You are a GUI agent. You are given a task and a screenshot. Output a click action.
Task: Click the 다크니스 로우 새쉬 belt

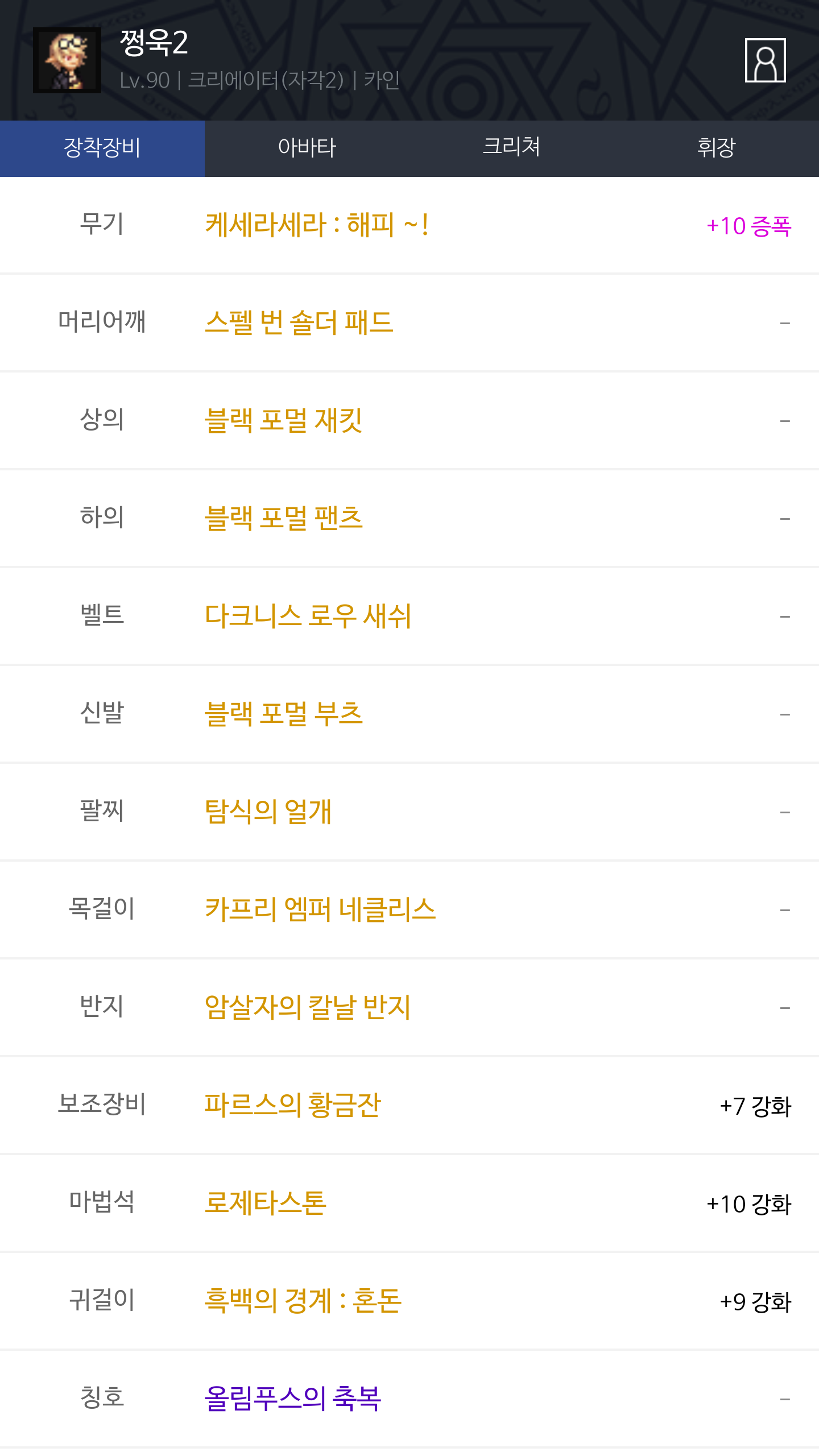308,616
